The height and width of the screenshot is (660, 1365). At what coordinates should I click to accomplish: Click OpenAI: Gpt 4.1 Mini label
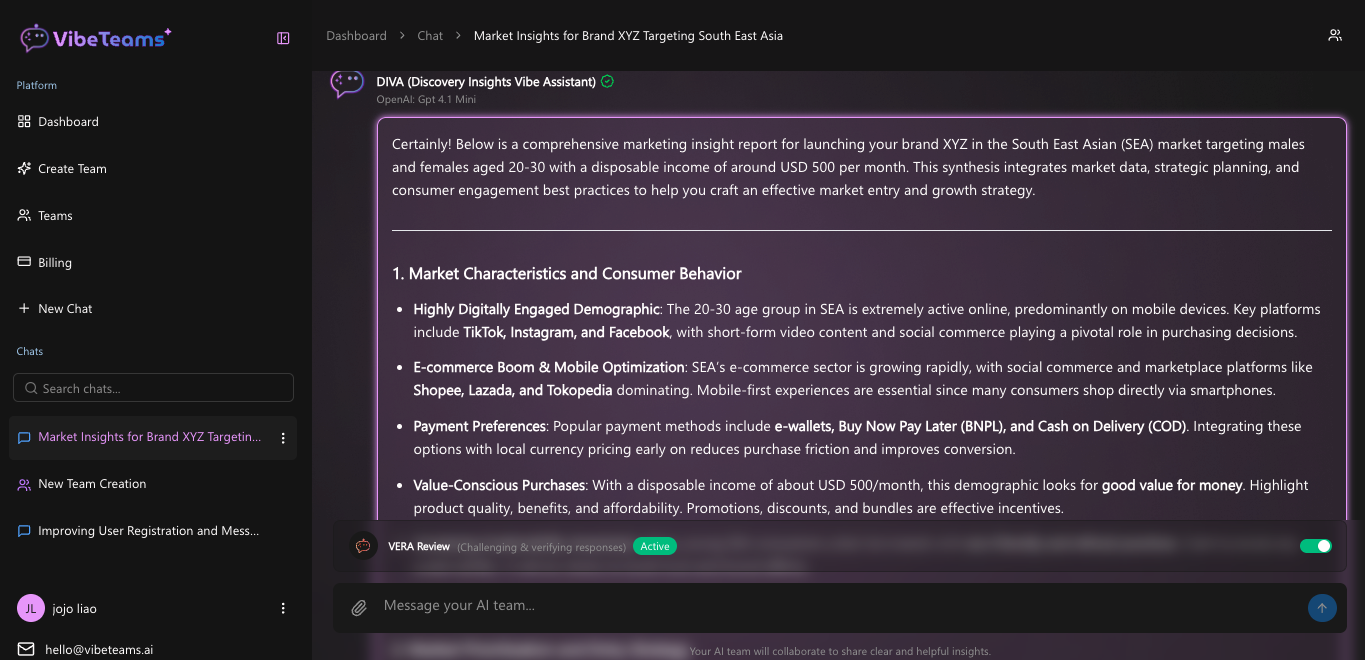(x=426, y=100)
